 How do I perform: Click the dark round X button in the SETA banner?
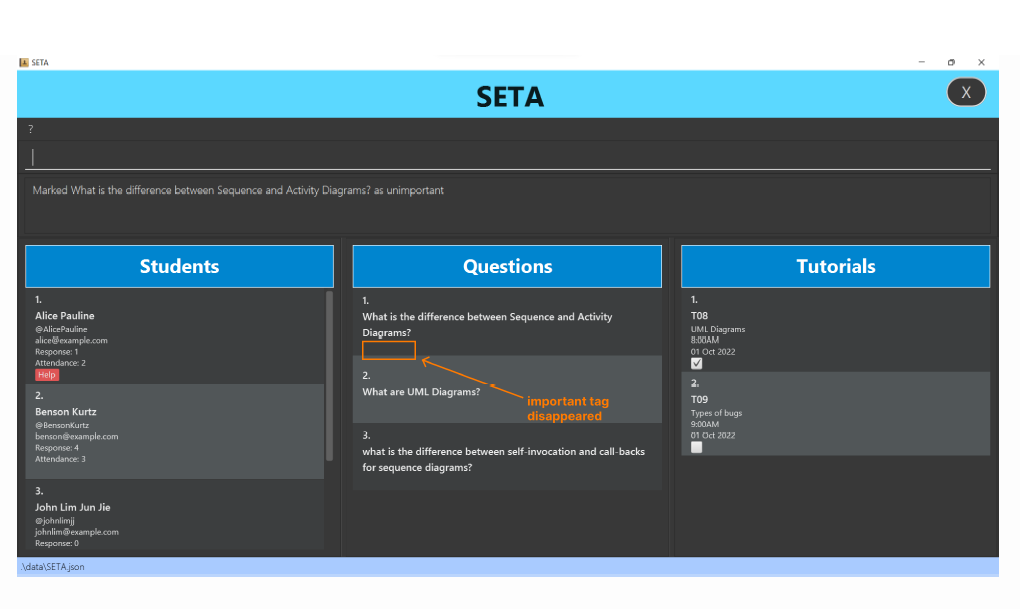[x=965, y=92]
